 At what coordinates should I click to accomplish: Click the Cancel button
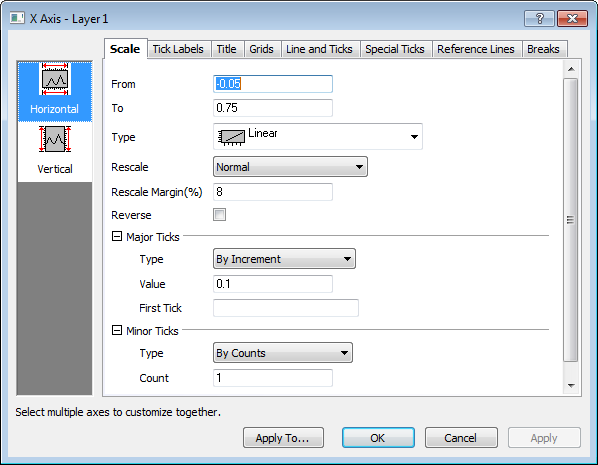[x=461, y=438]
